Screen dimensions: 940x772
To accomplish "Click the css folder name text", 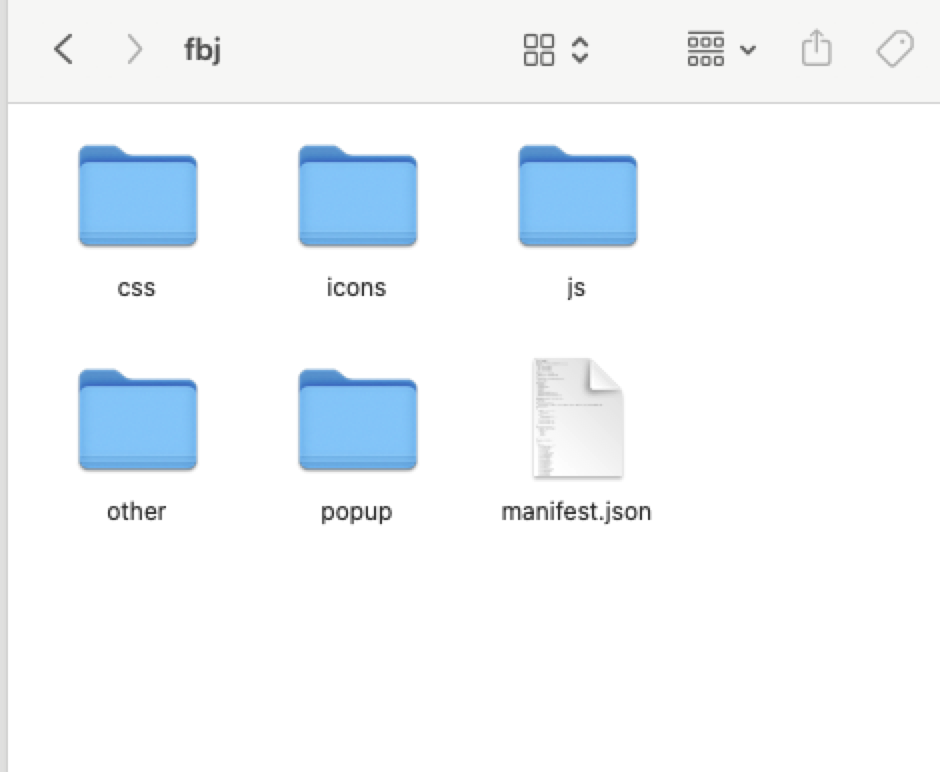I will tap(136, 288).
